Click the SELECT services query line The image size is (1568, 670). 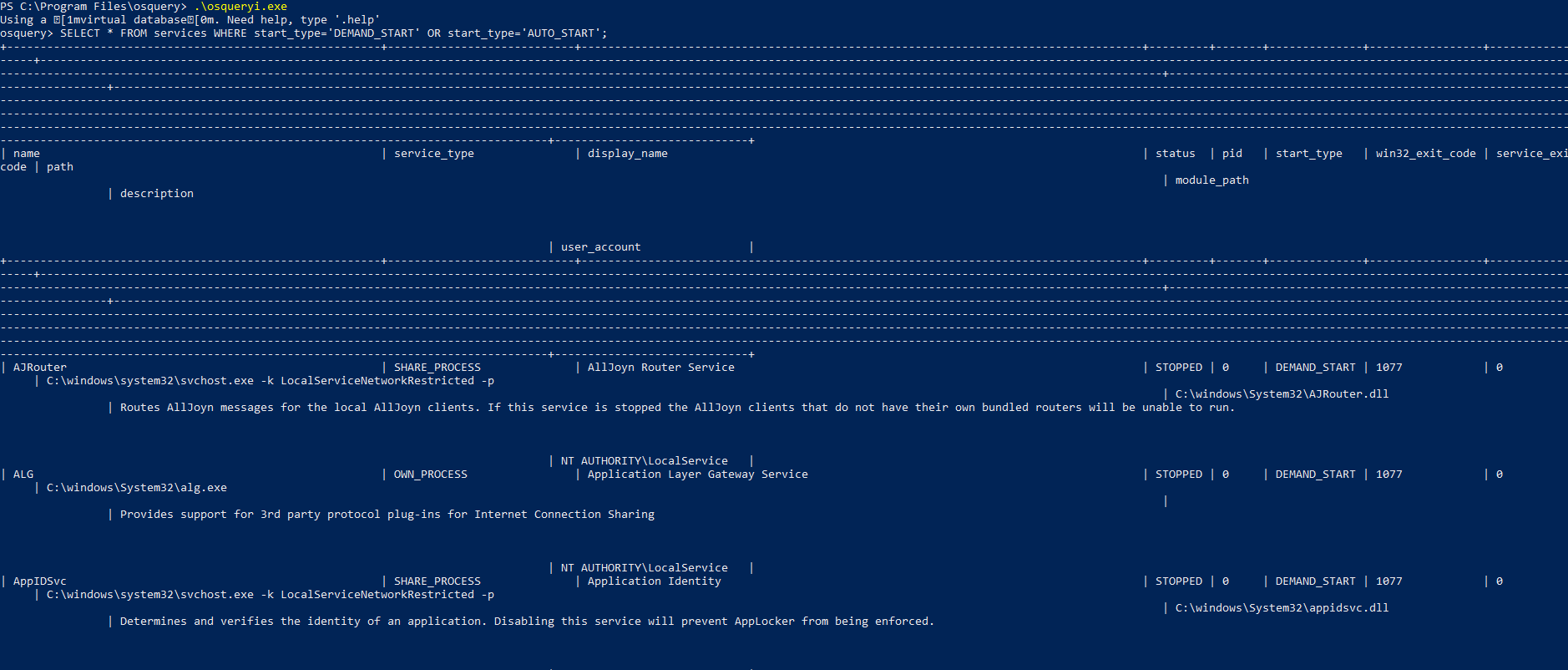click(334, 33)
